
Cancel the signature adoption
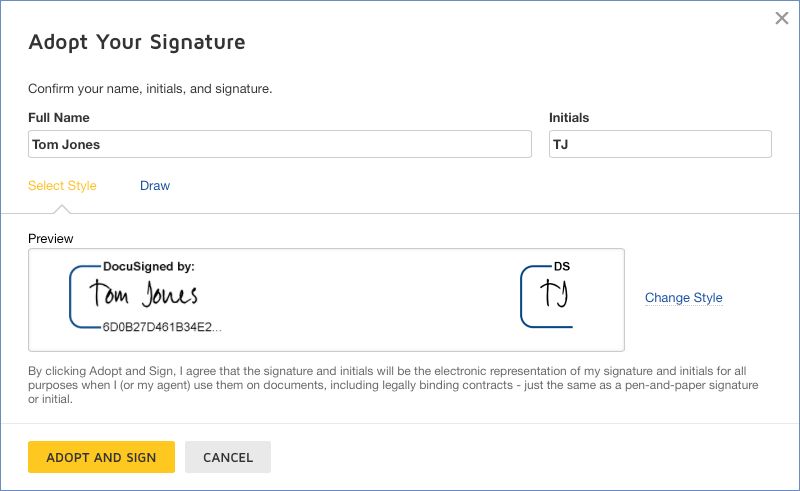[228, 457]
